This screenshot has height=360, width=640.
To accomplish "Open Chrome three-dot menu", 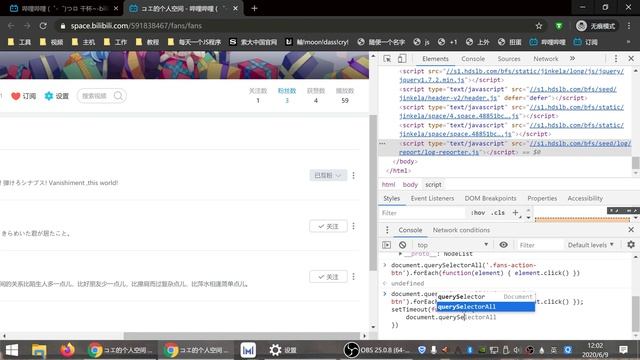I will [x=629, y=26].
